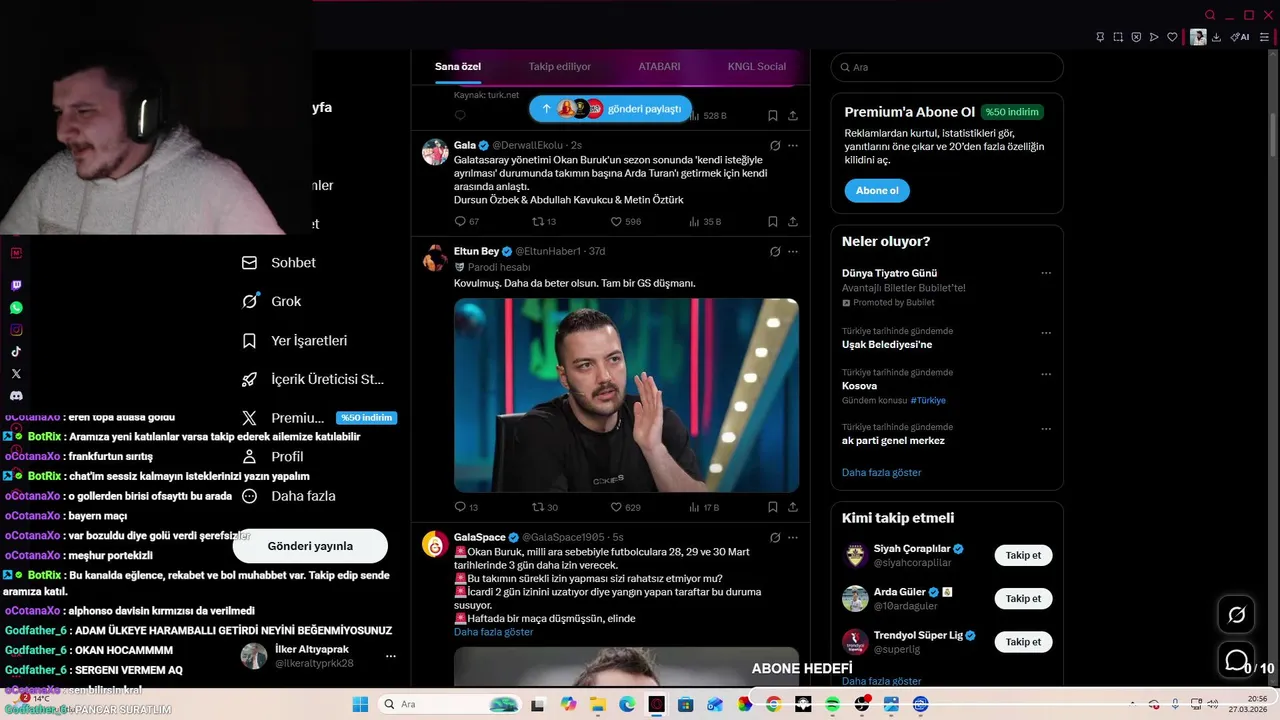Screen dimensions: 1280x720
Task: Open Grok in the navigation menu
Action: pos(271,301)
